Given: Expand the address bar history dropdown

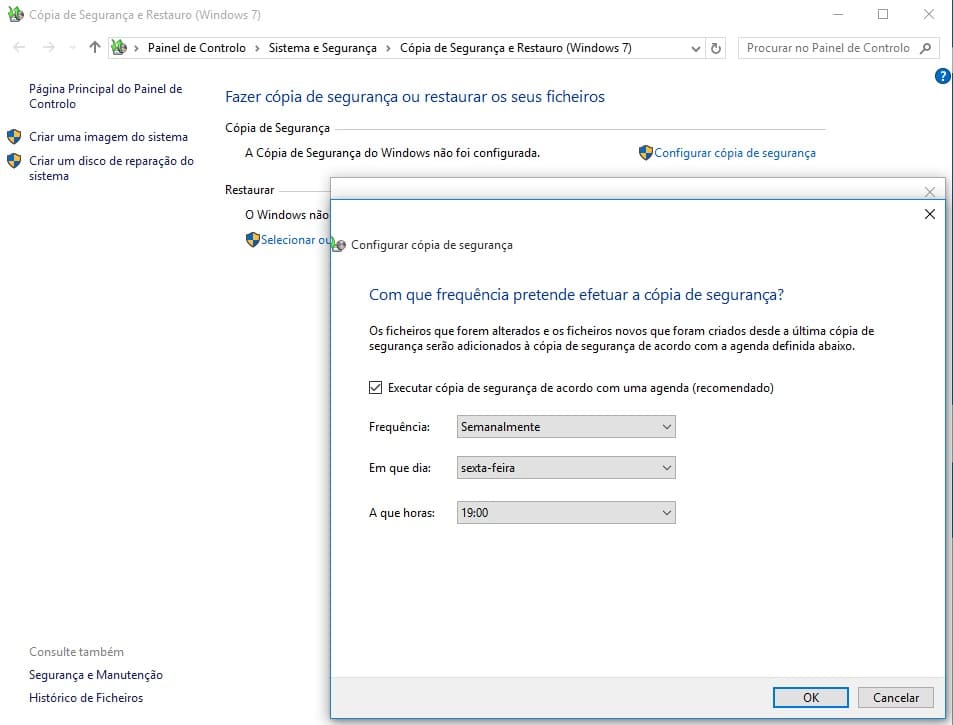Looking at the screenshot, I should (x=696, y=49).
